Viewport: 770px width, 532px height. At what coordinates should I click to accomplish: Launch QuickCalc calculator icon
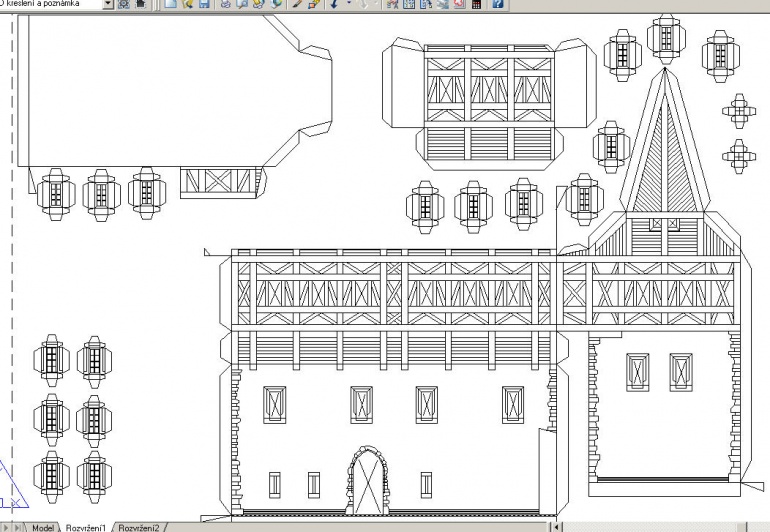pos(476,4)
